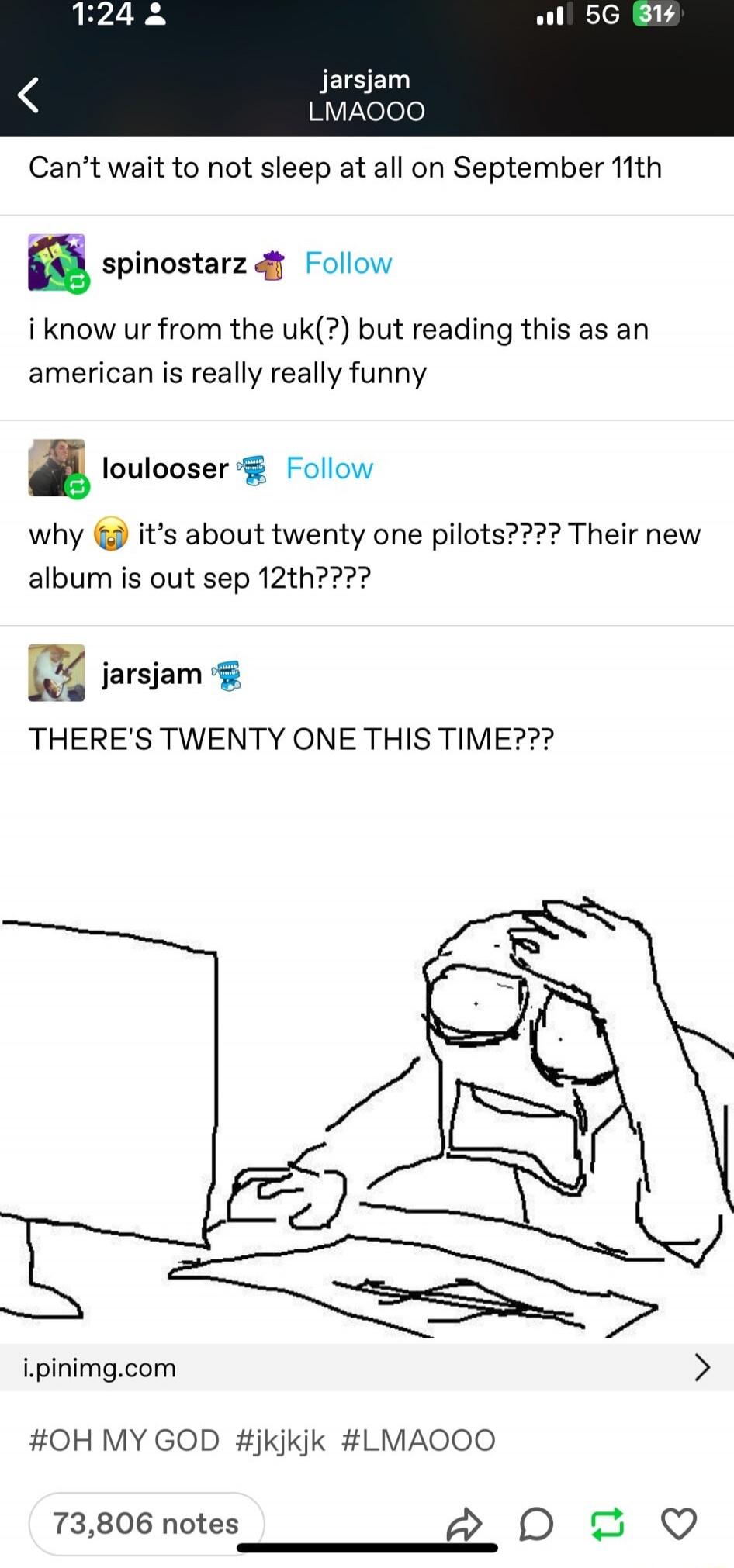The height and width of the screenshot is (1568, 734).
Task: Tap the #LMAOOO tag
Action: pos(418,1441)
